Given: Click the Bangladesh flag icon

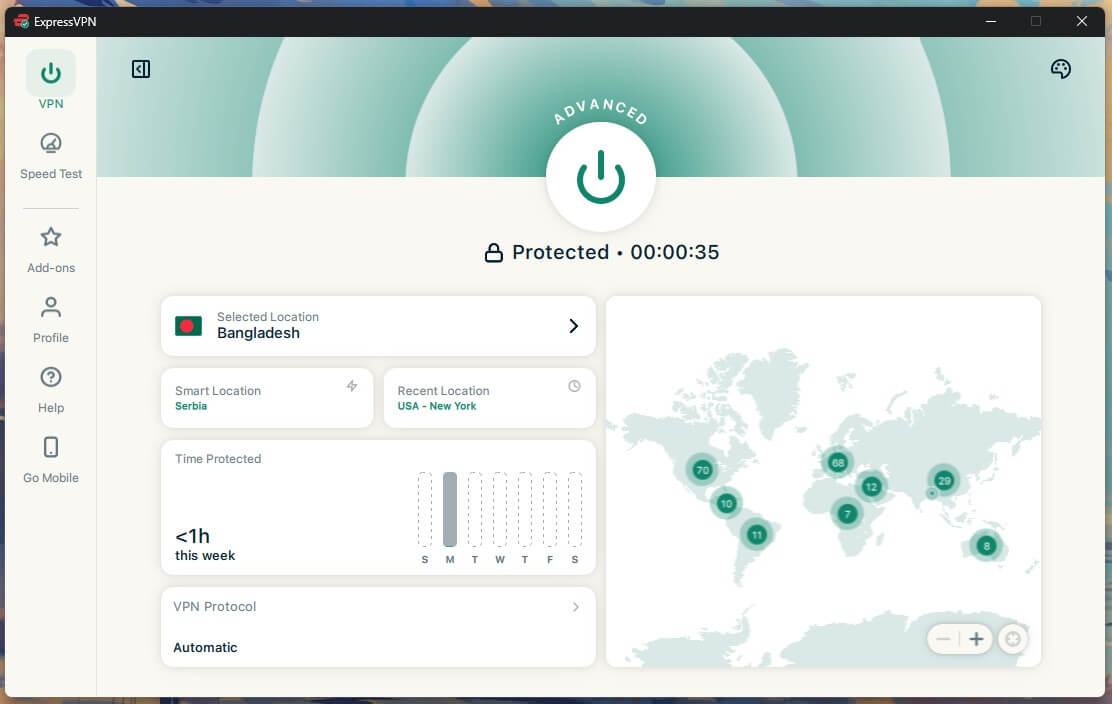Looking at the screenshot, I should 188,325.
